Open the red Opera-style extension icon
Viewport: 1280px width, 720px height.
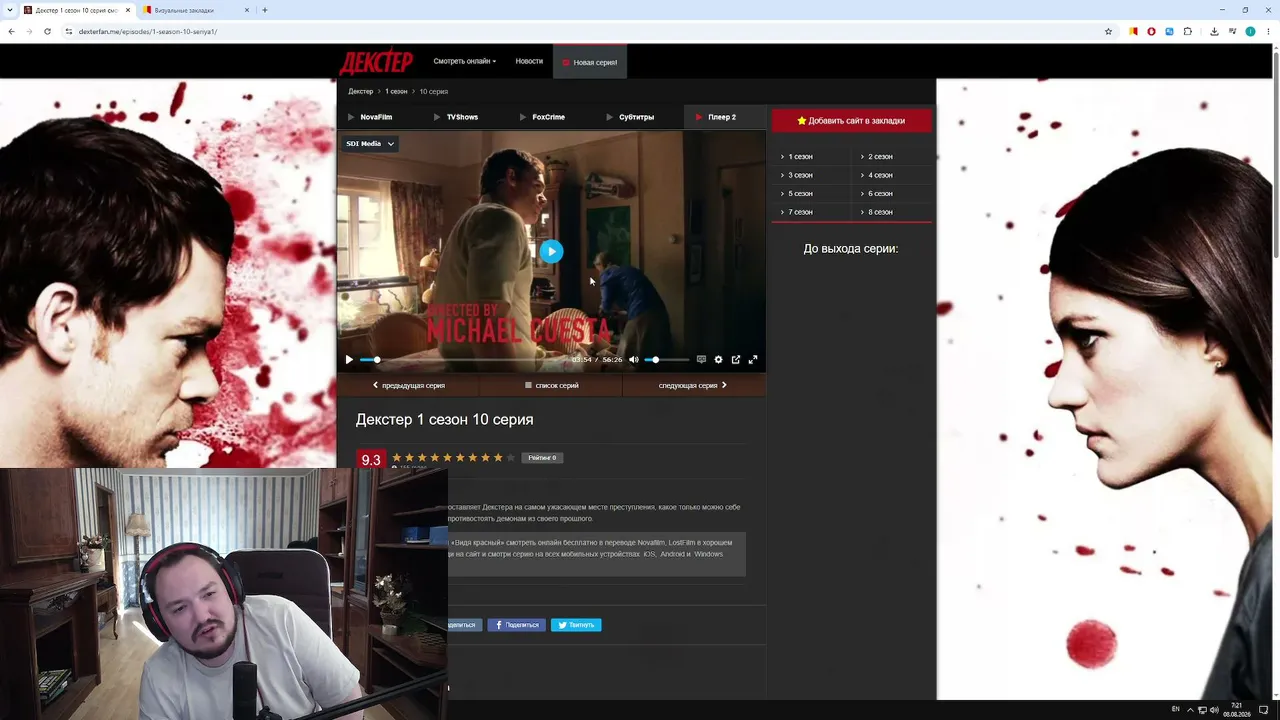1151,31
